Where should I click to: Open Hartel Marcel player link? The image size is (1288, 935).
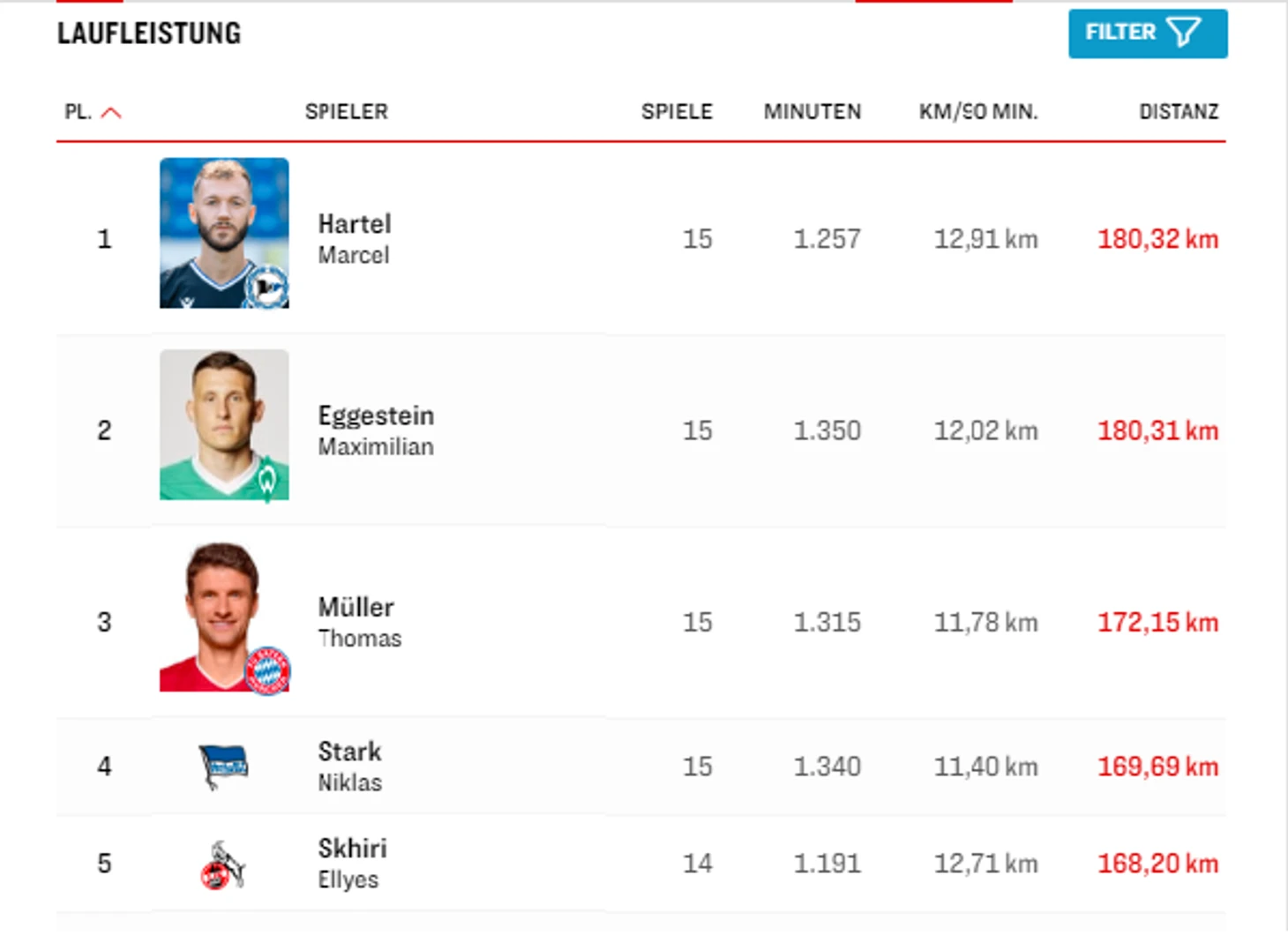(x=355, y=238)
